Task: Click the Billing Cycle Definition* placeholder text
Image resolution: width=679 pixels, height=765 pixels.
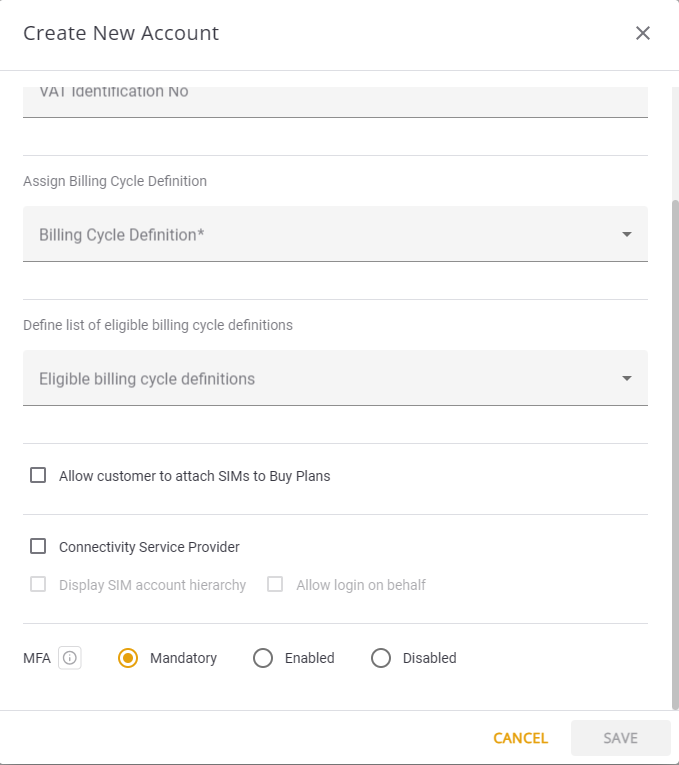Action: pyautogui.click(x=122, y=235)
